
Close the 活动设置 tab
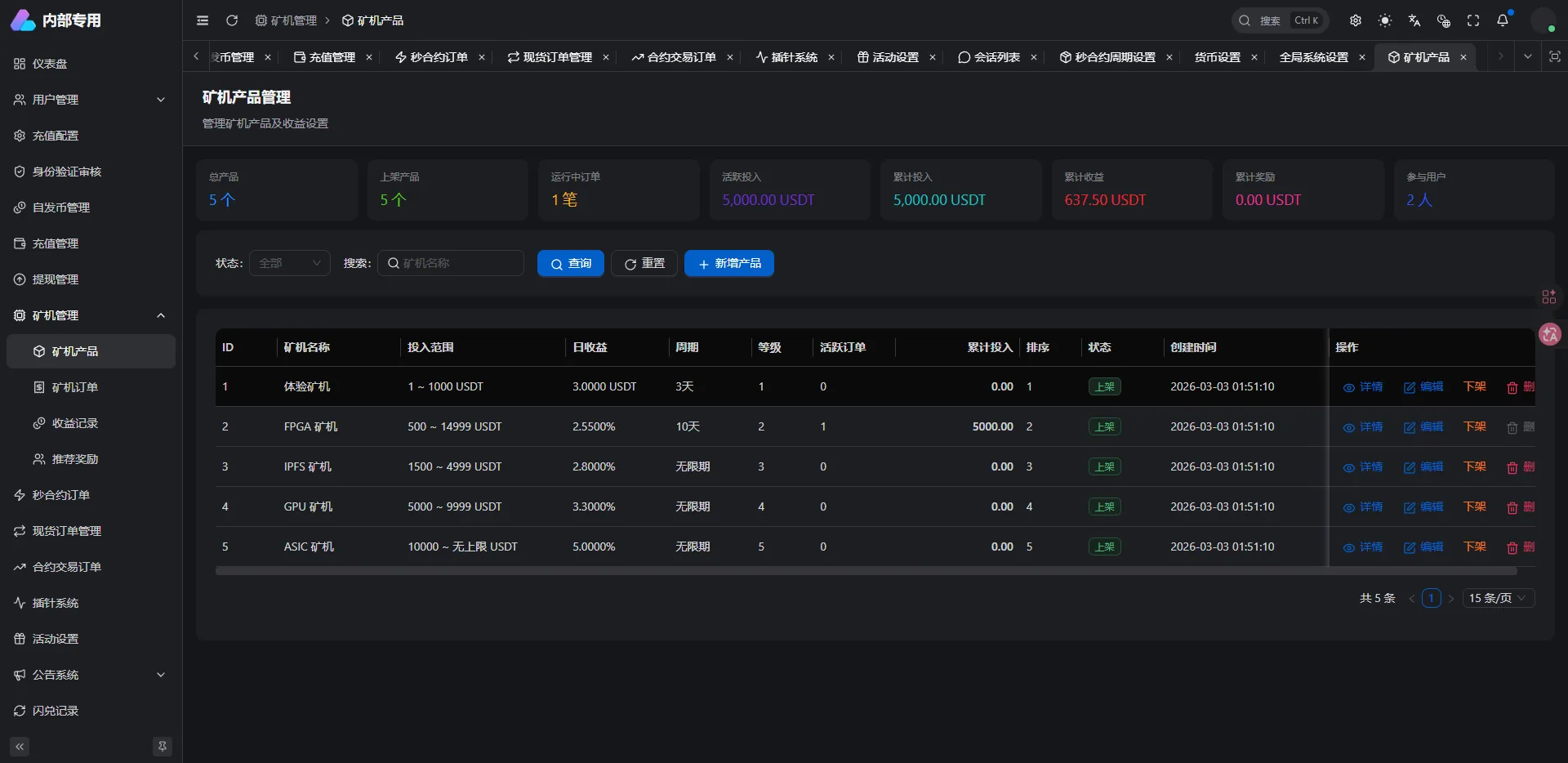pos(933,57)
